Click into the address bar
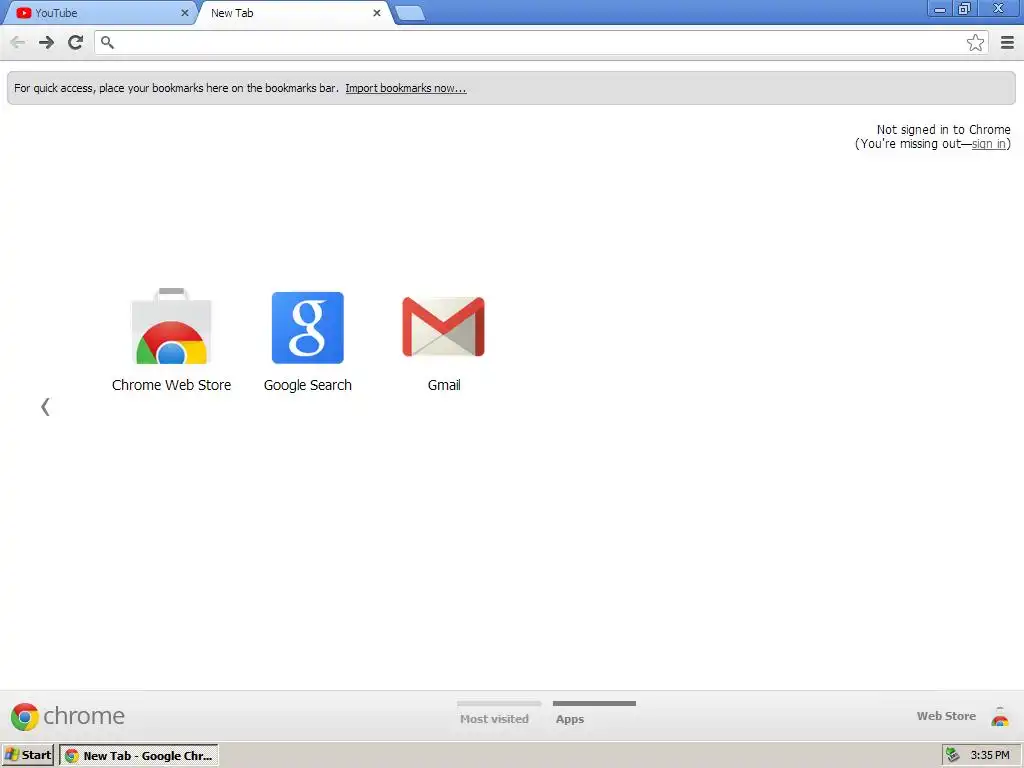Screen dimensions: 1024x768 (539, 42)
